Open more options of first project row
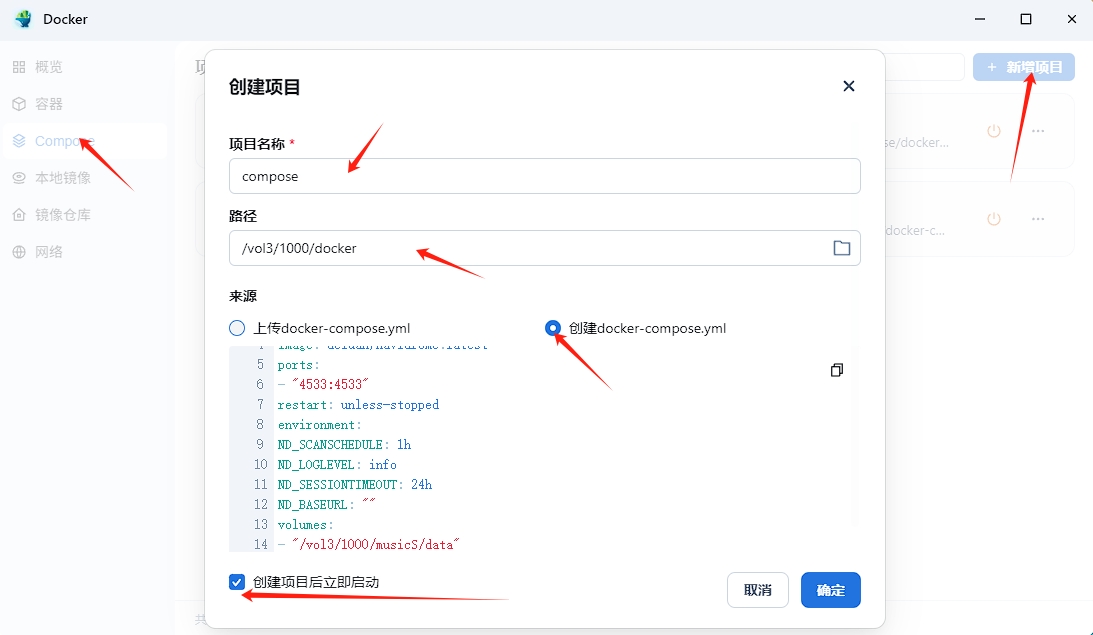The height and width of the screenshot is (635, 1093). (x=1038, y=131)
